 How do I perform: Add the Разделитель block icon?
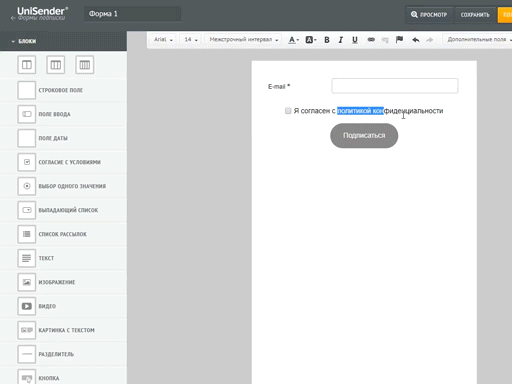click(x=27, y=354)
